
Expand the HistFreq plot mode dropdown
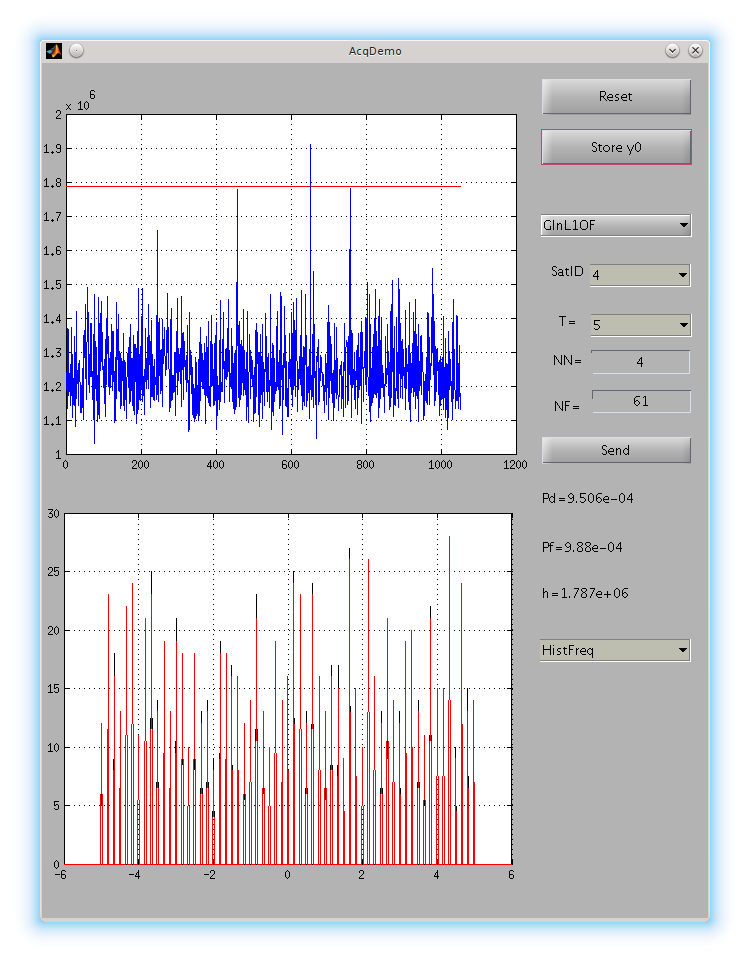615,651
